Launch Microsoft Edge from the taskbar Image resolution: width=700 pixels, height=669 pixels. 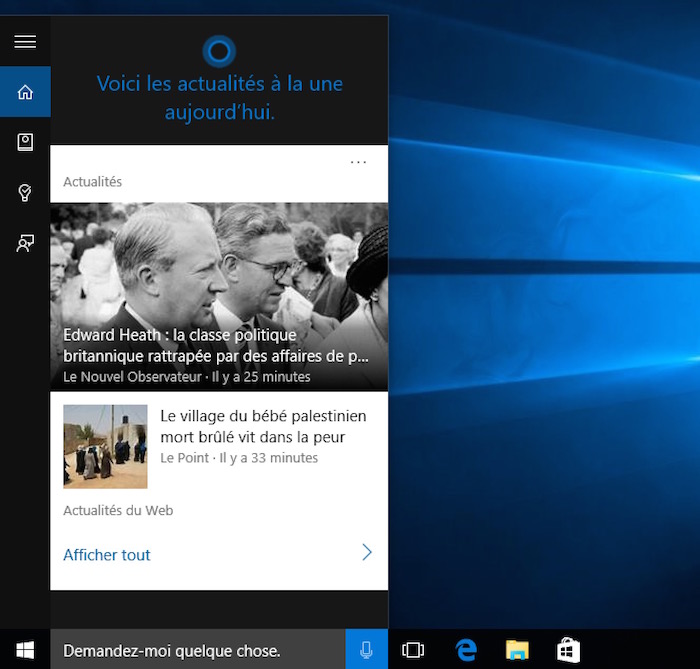pyautogui.click(x=466, y=650)
